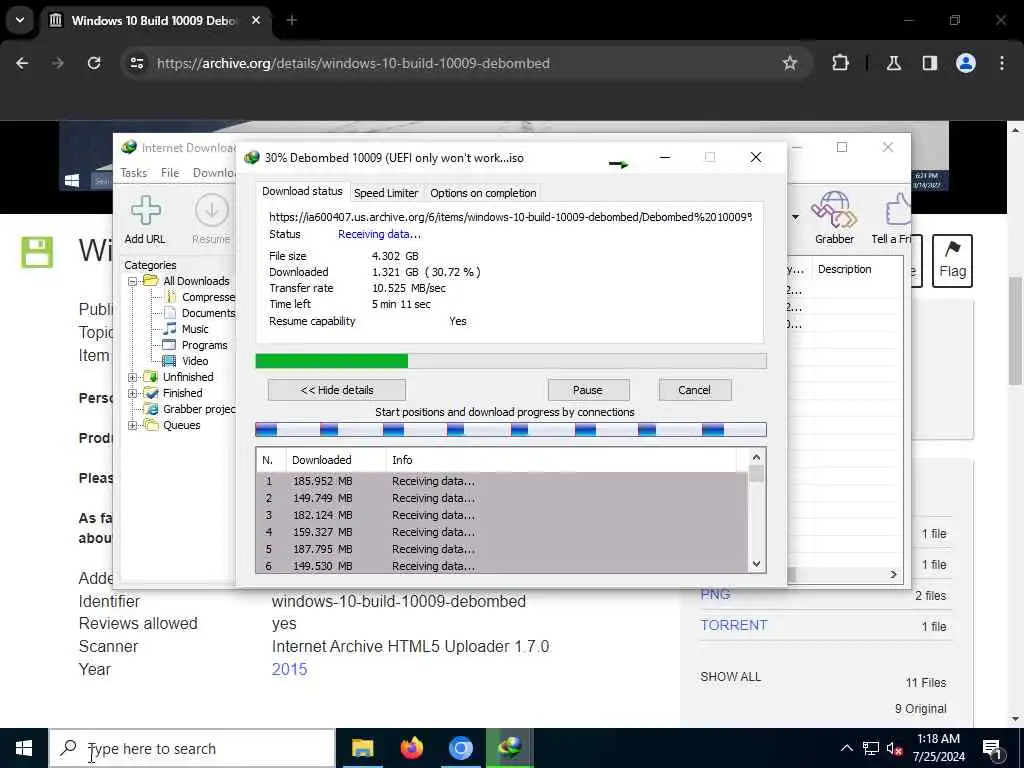This screenshot has width=1024, height=768.
Task: Cancel the current download
Action: pos(694,390)
